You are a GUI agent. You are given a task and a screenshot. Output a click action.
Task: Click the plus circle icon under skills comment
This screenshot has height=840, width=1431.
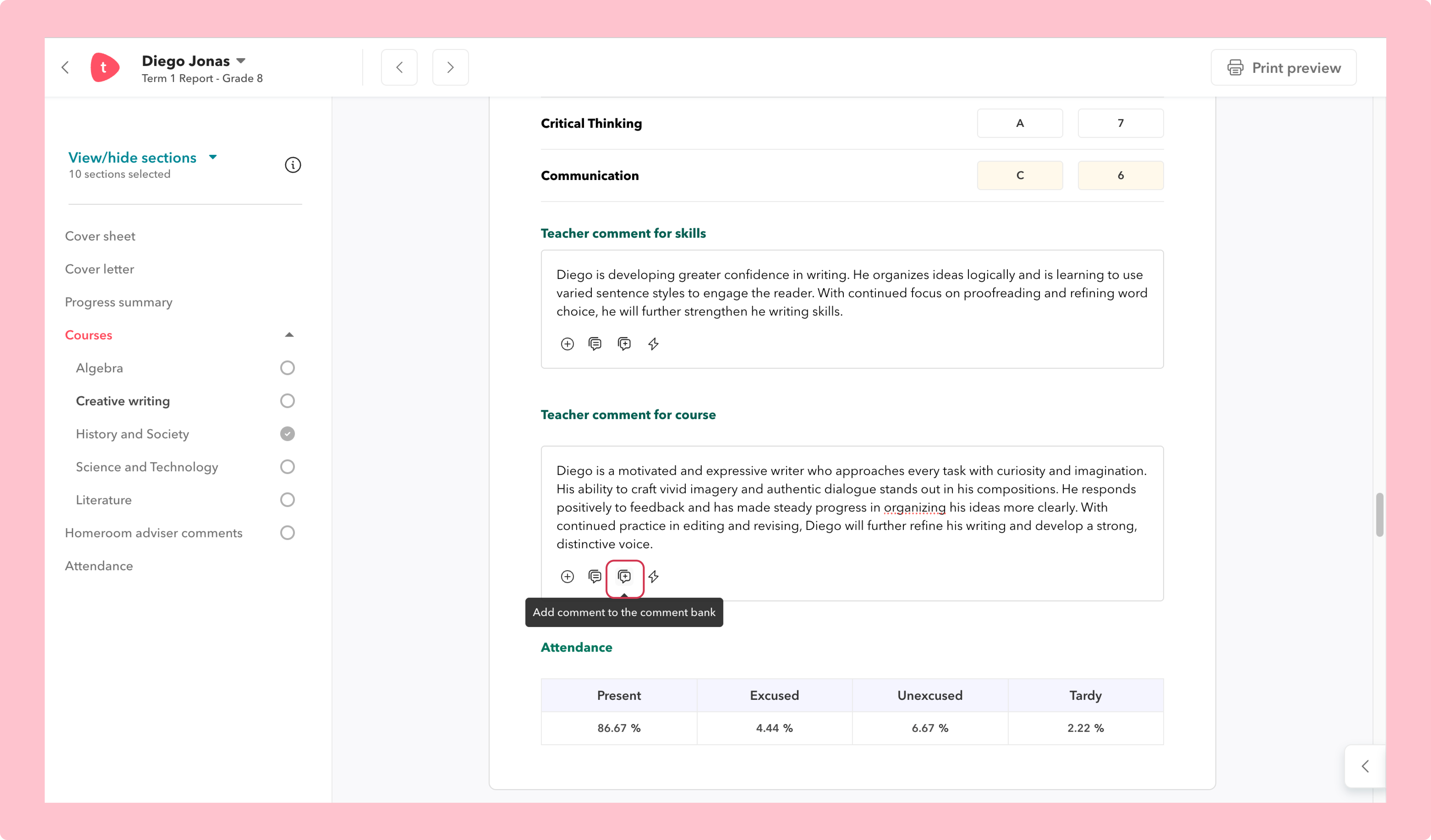click(x=567, y=344)
